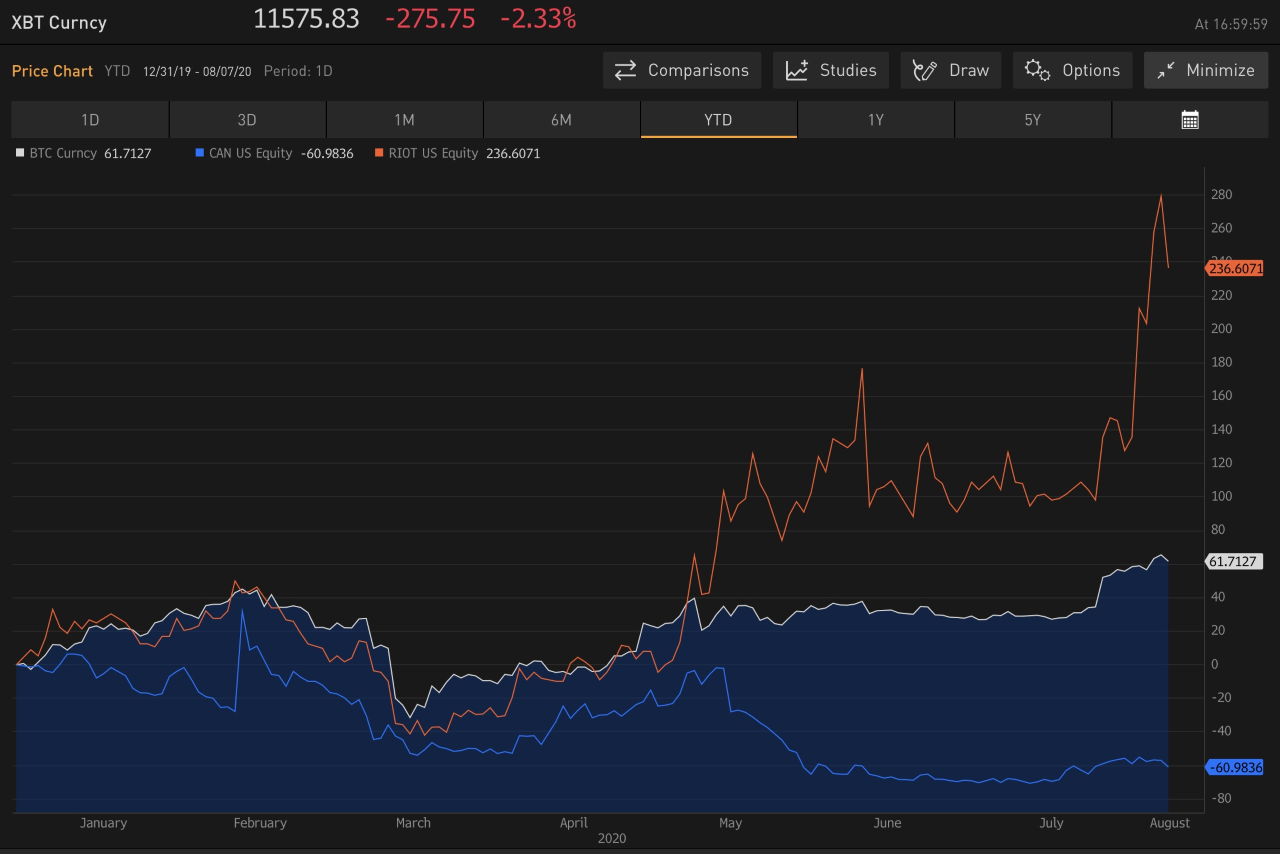Click the Minimize arrows icon

(1165, 70)
